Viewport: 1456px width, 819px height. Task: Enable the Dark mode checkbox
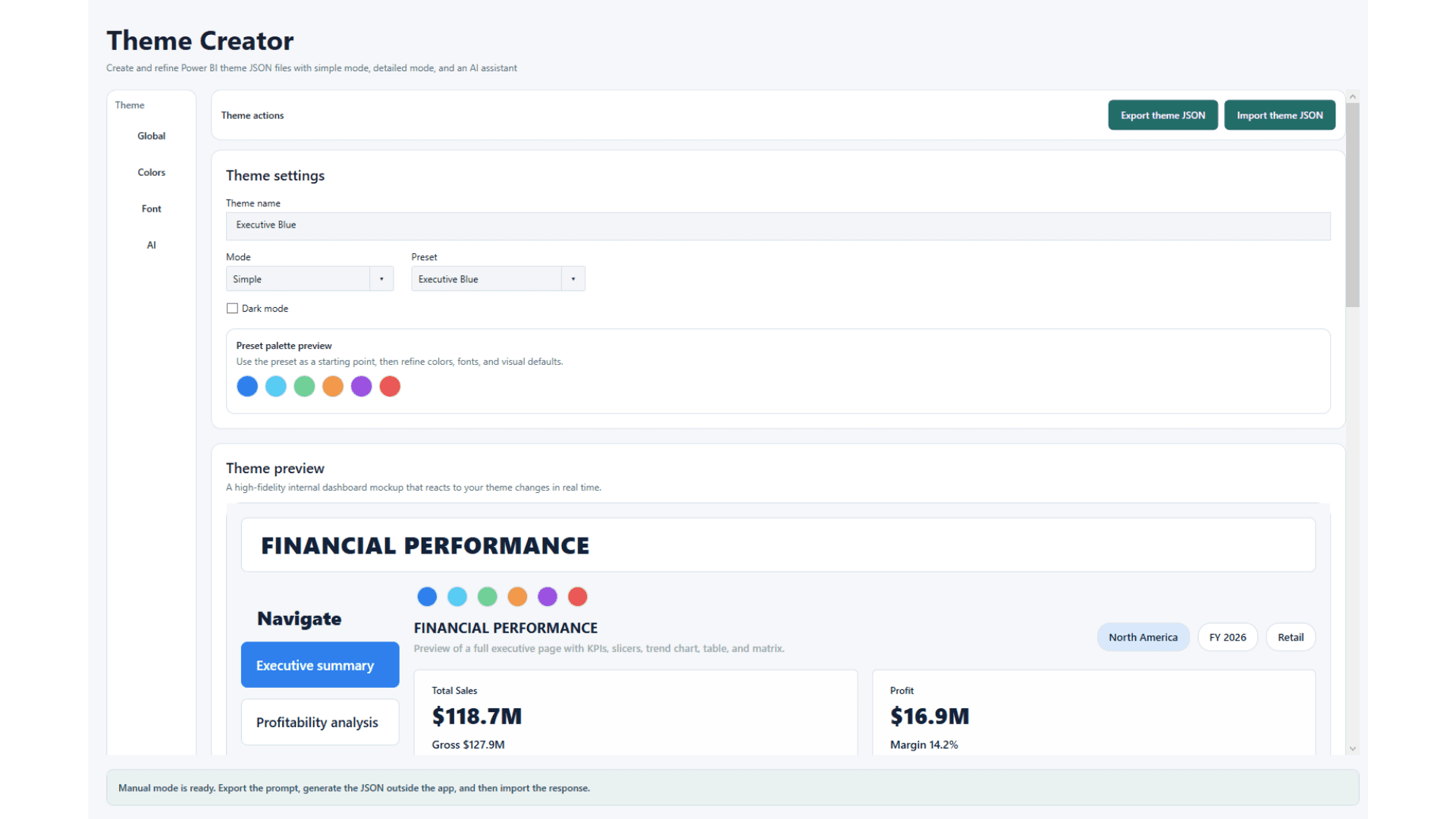pos(232,309)
